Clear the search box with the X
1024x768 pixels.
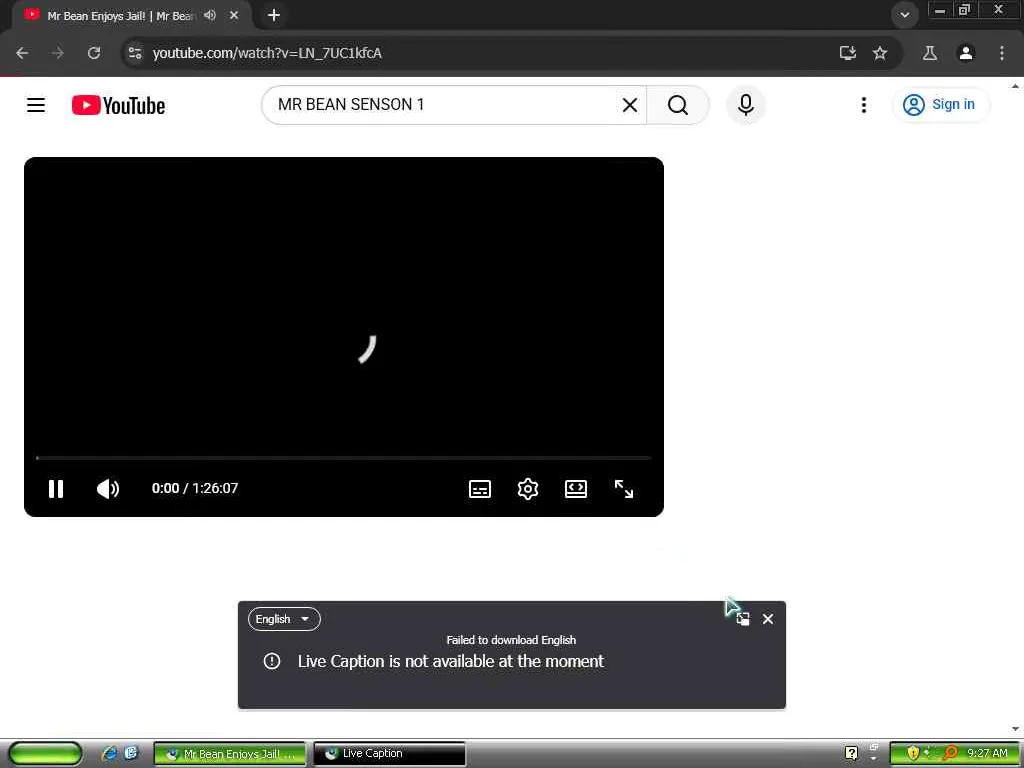[630, 105]
